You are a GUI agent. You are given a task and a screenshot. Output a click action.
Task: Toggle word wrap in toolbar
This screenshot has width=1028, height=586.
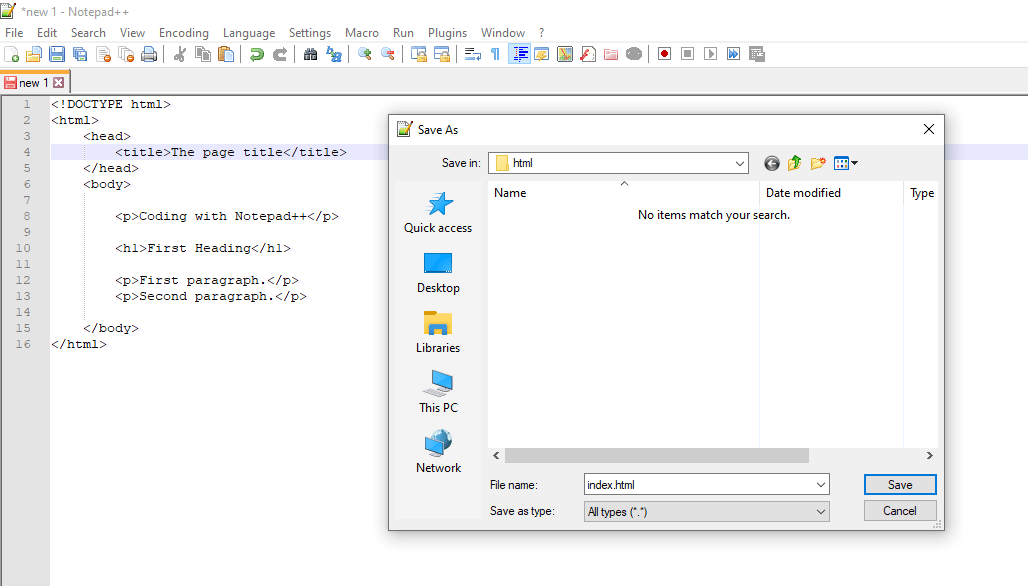click(473, 54)
